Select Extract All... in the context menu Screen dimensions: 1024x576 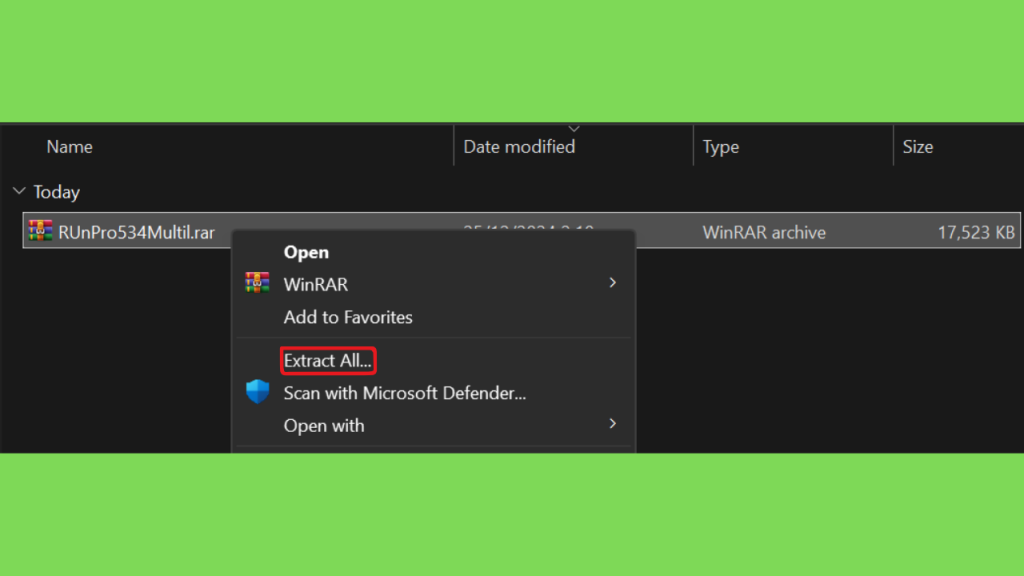pyautogui.click(x=328, y=360)
